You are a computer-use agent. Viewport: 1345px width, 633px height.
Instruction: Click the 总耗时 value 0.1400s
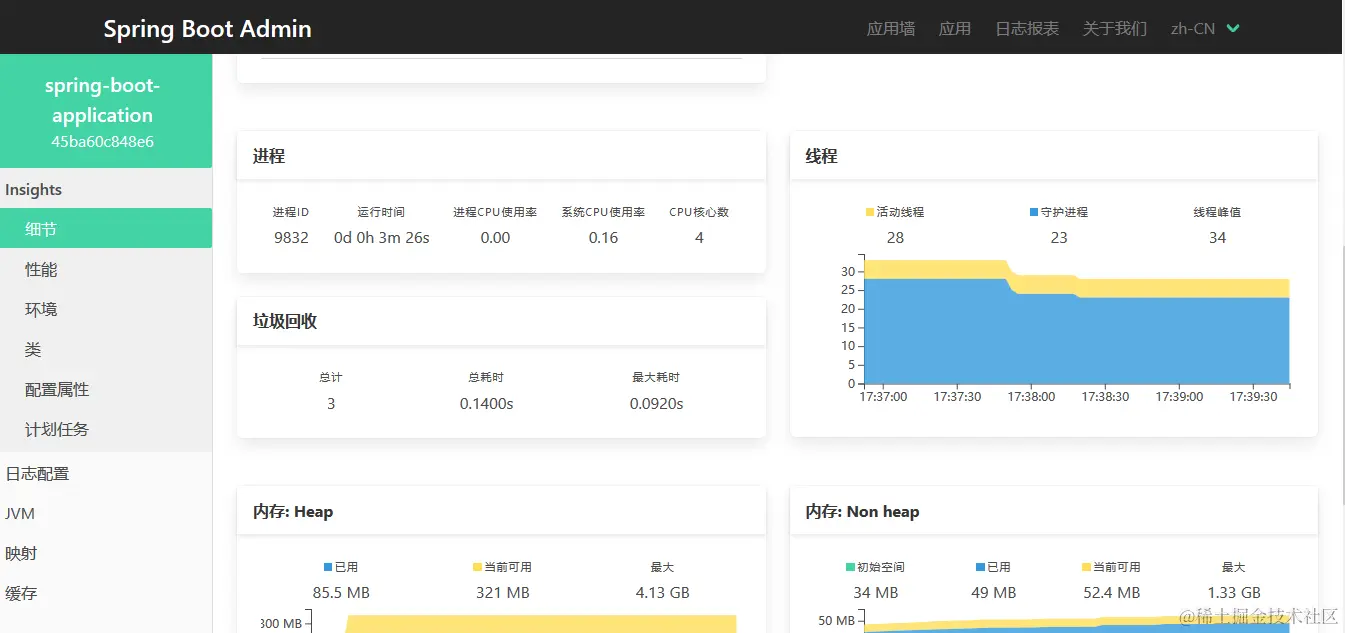[487, 404]
